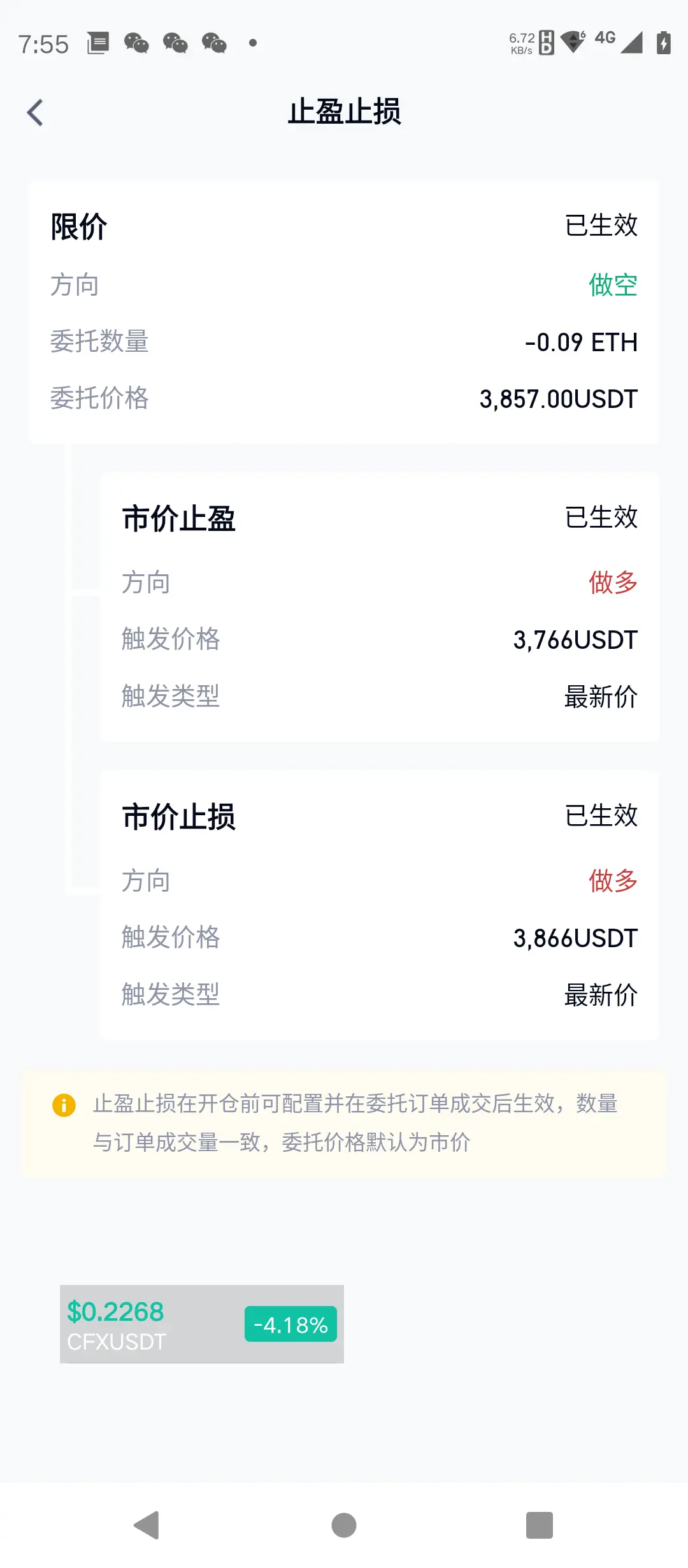688x1568 pixels.
Task: Tap the battery charging status icon
Action: [x=664, y=43]
